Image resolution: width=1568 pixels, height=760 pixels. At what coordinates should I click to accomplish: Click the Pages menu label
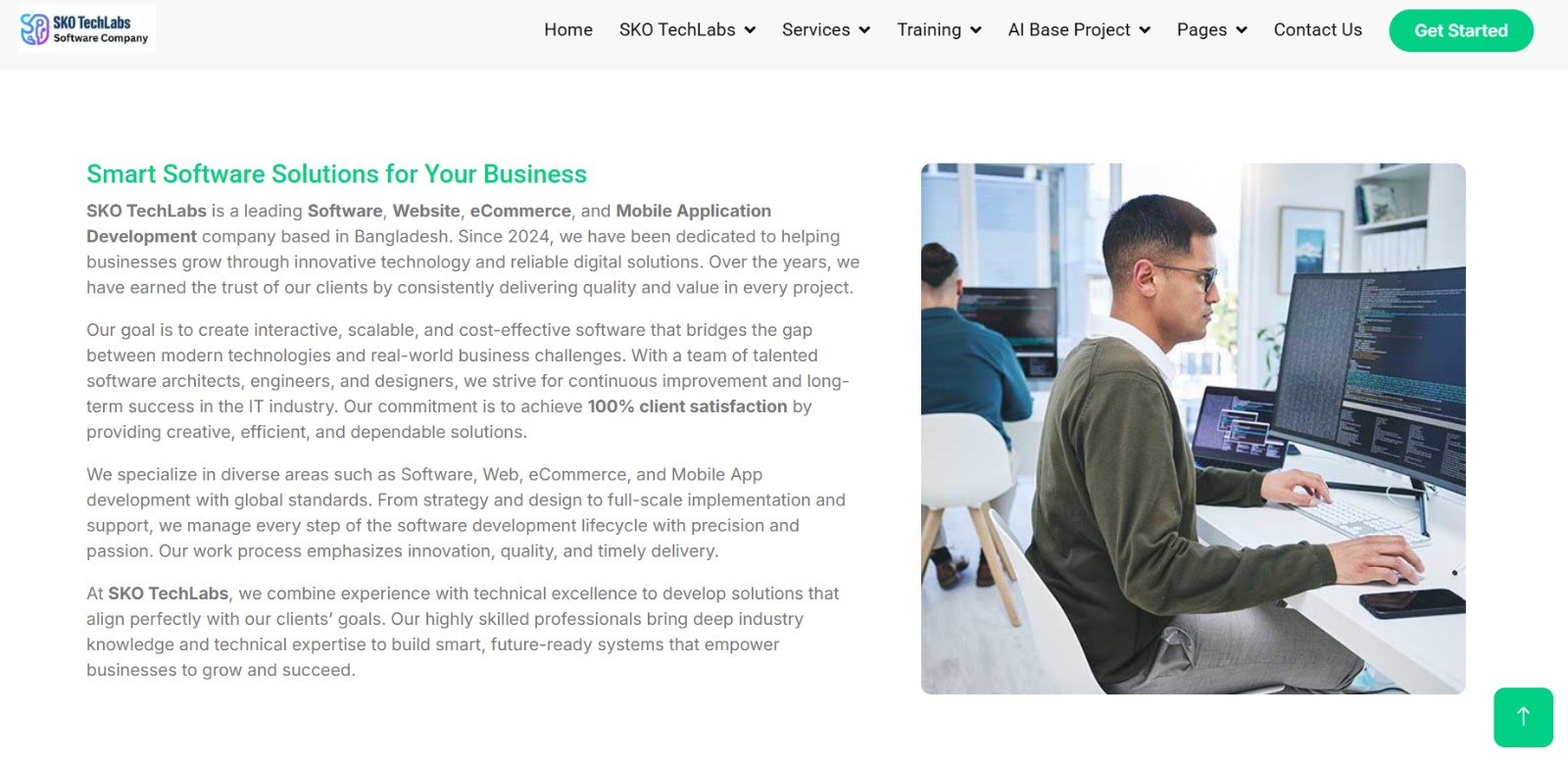[1201, 30]
